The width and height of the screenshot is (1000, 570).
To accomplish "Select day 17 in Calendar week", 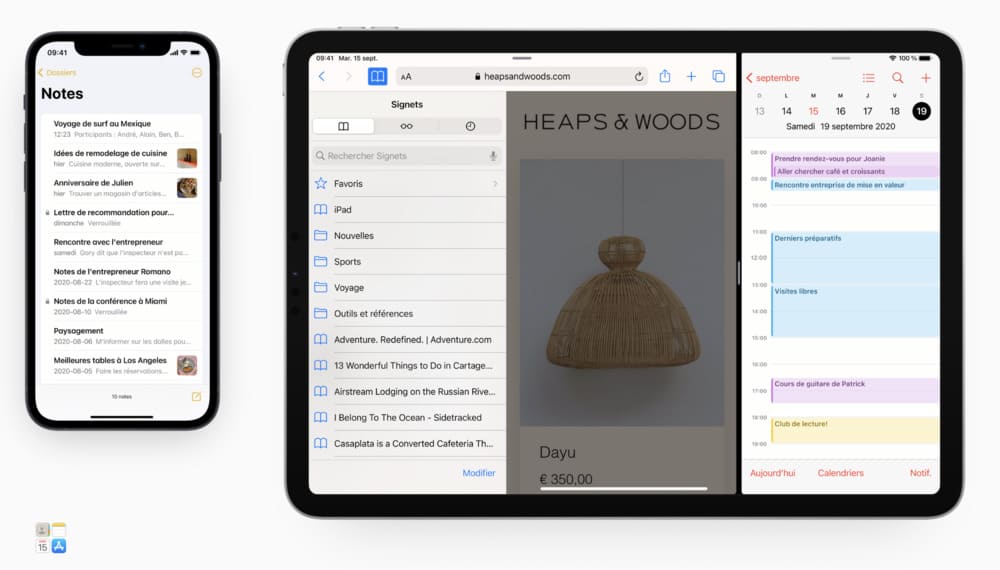I will point(867,111).
